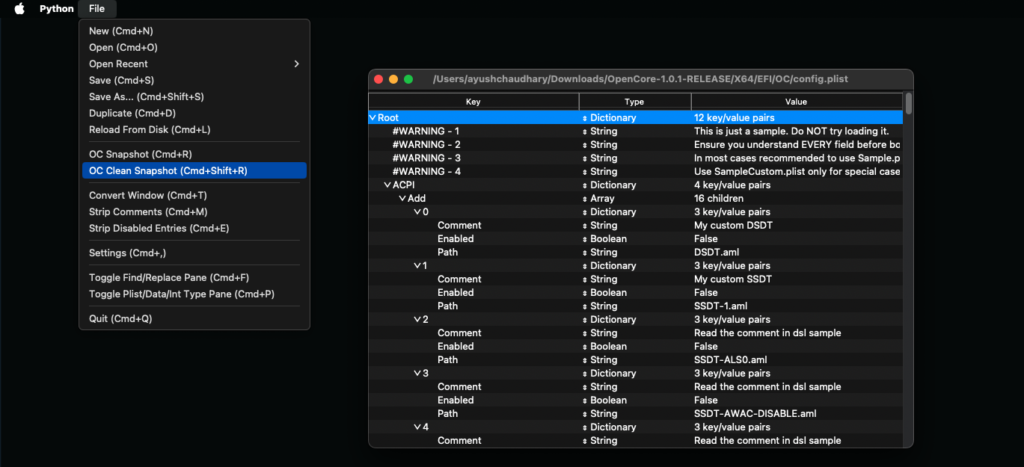Click the vertical scrollbar thumb
The height and width of the screenshot is (467, 1024).
908,103
